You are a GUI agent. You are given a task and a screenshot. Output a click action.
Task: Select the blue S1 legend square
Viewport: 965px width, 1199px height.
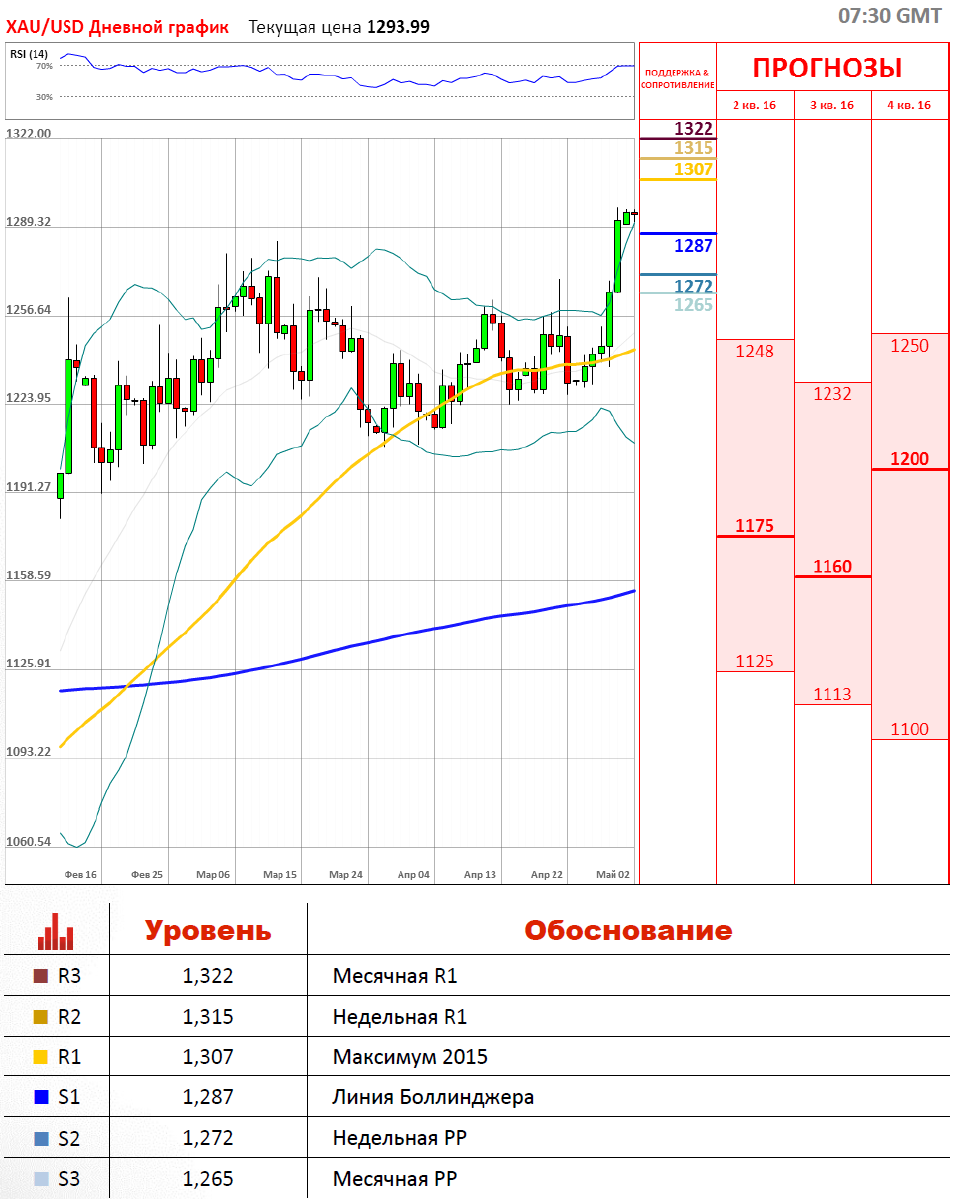click(41, 1097)
